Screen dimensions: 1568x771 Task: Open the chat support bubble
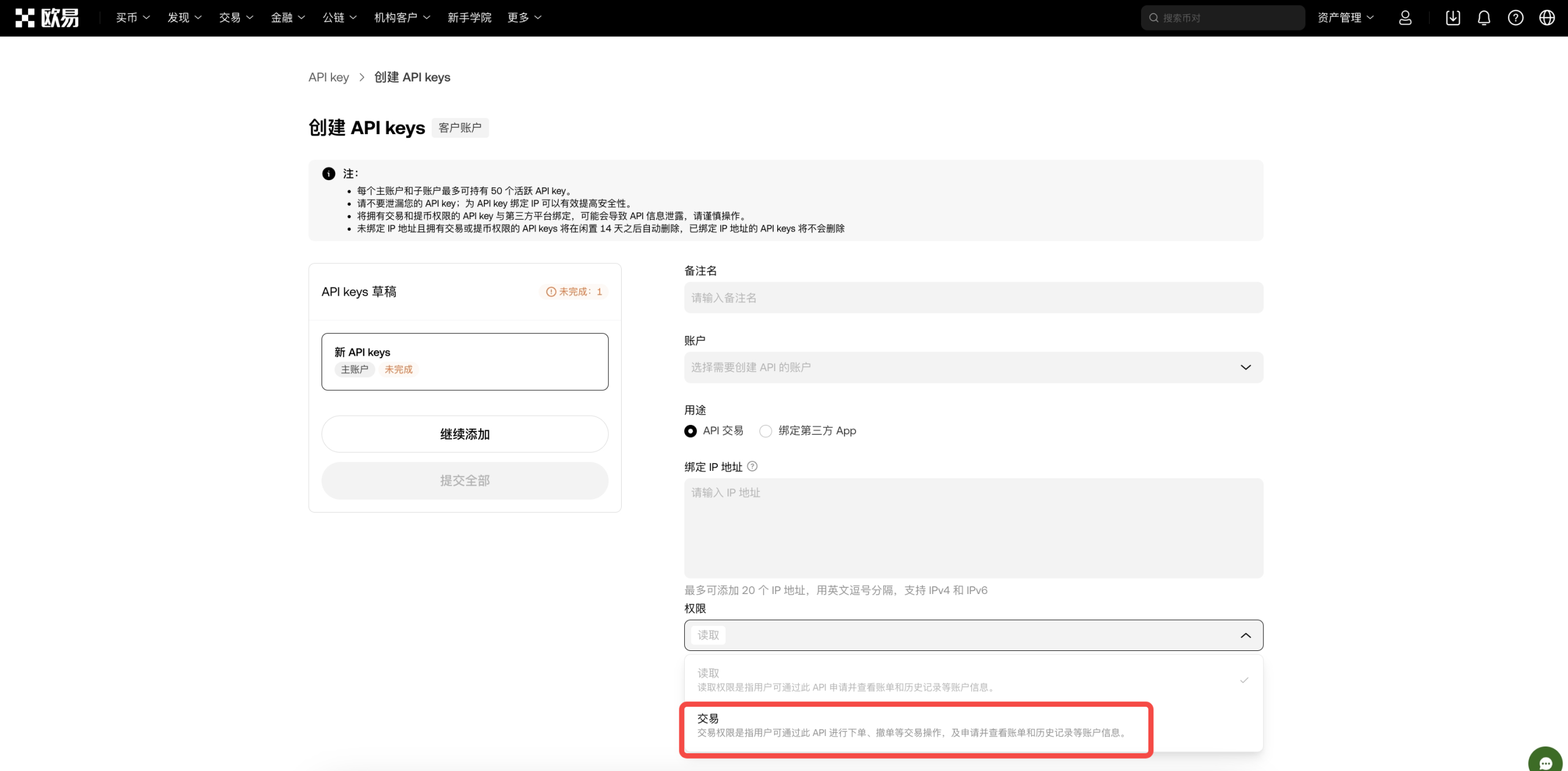coord(1545,761)
